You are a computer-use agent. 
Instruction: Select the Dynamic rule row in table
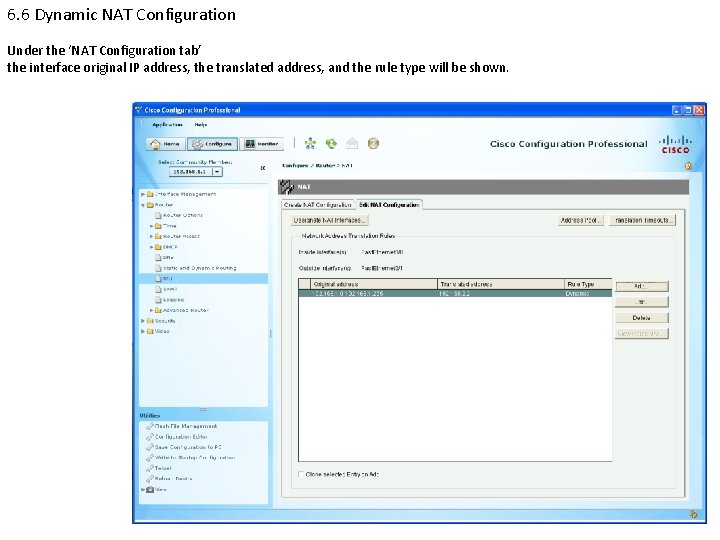[x=455, y=293]
